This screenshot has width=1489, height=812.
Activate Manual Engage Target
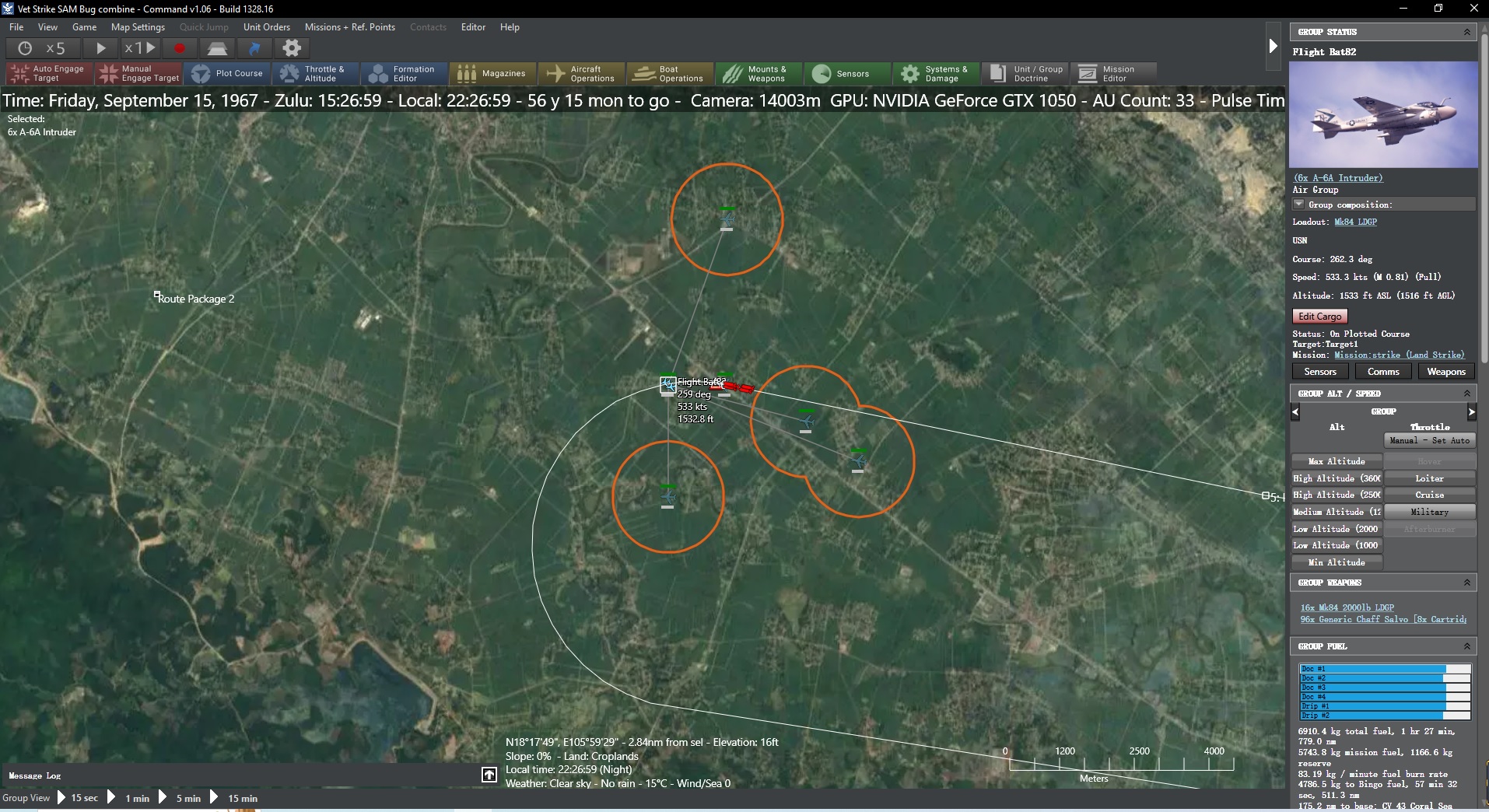point(138,74)
